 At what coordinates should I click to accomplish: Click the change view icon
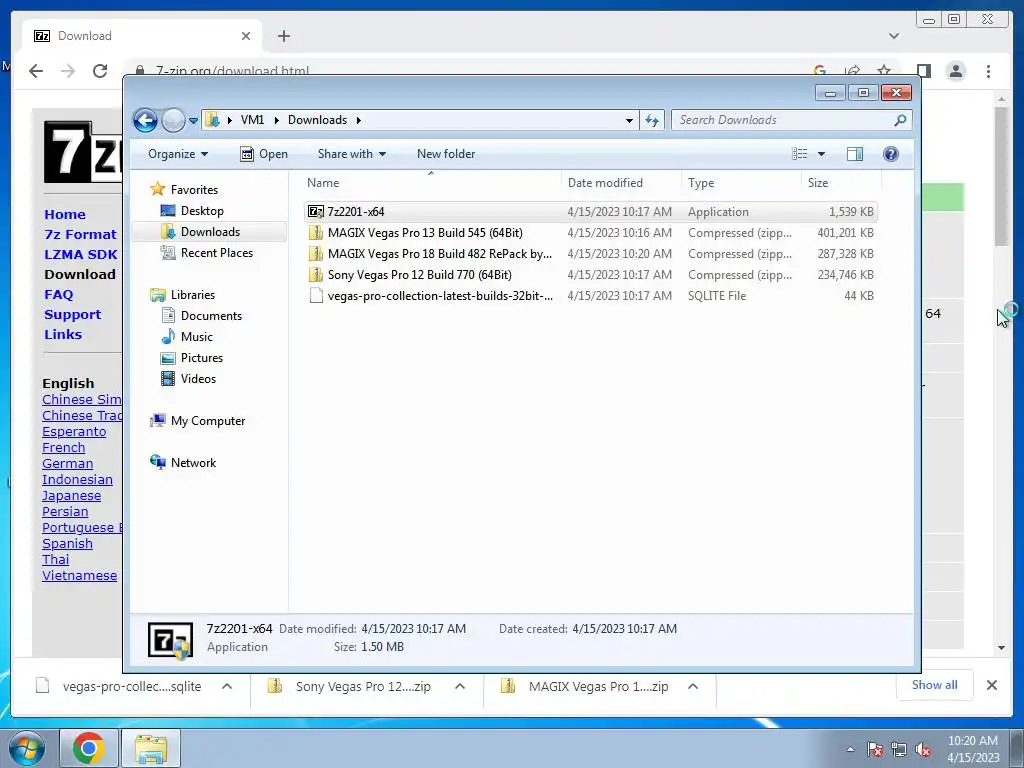pos(799,154)
